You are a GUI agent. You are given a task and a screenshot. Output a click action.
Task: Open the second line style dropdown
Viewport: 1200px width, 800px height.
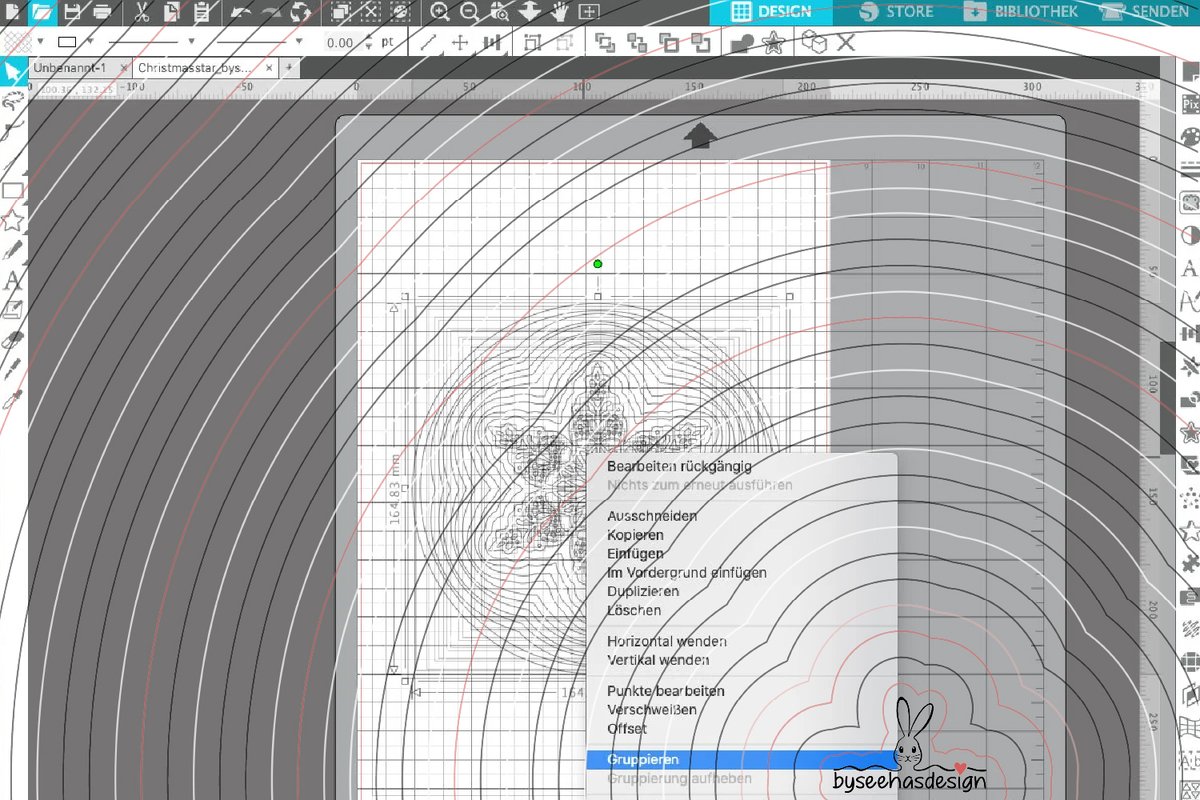coord(299,42)
